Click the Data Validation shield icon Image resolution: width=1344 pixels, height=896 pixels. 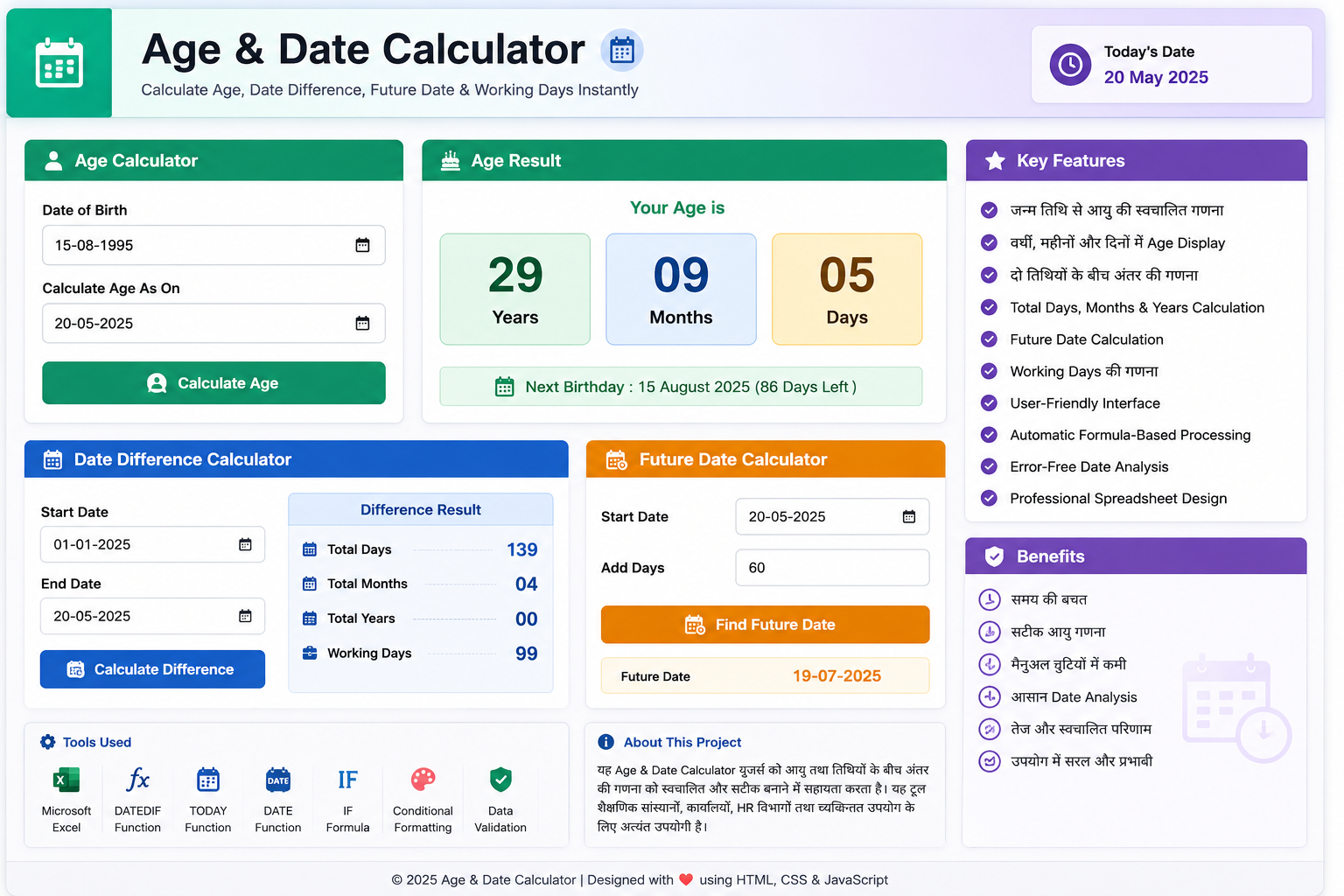pyautogui.click(x=500, y=779)
